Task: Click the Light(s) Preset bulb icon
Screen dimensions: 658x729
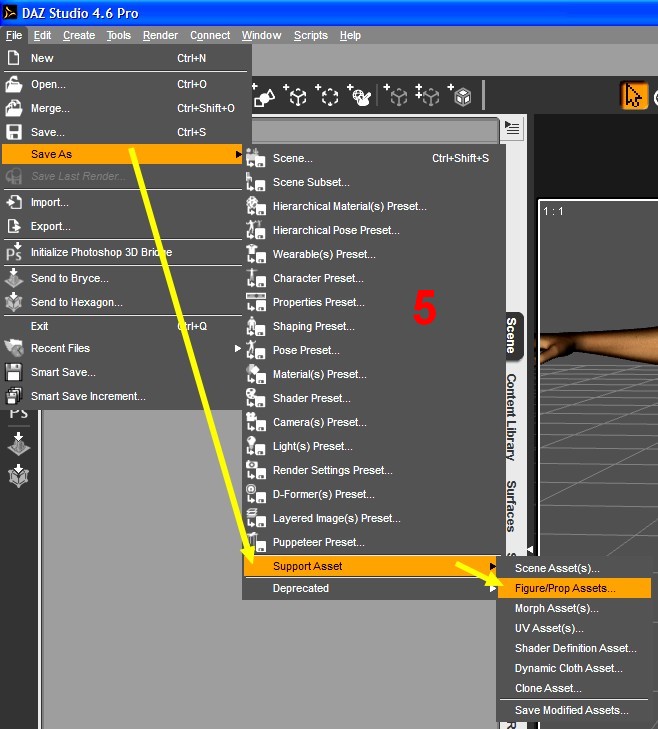Action: (256, 446)
